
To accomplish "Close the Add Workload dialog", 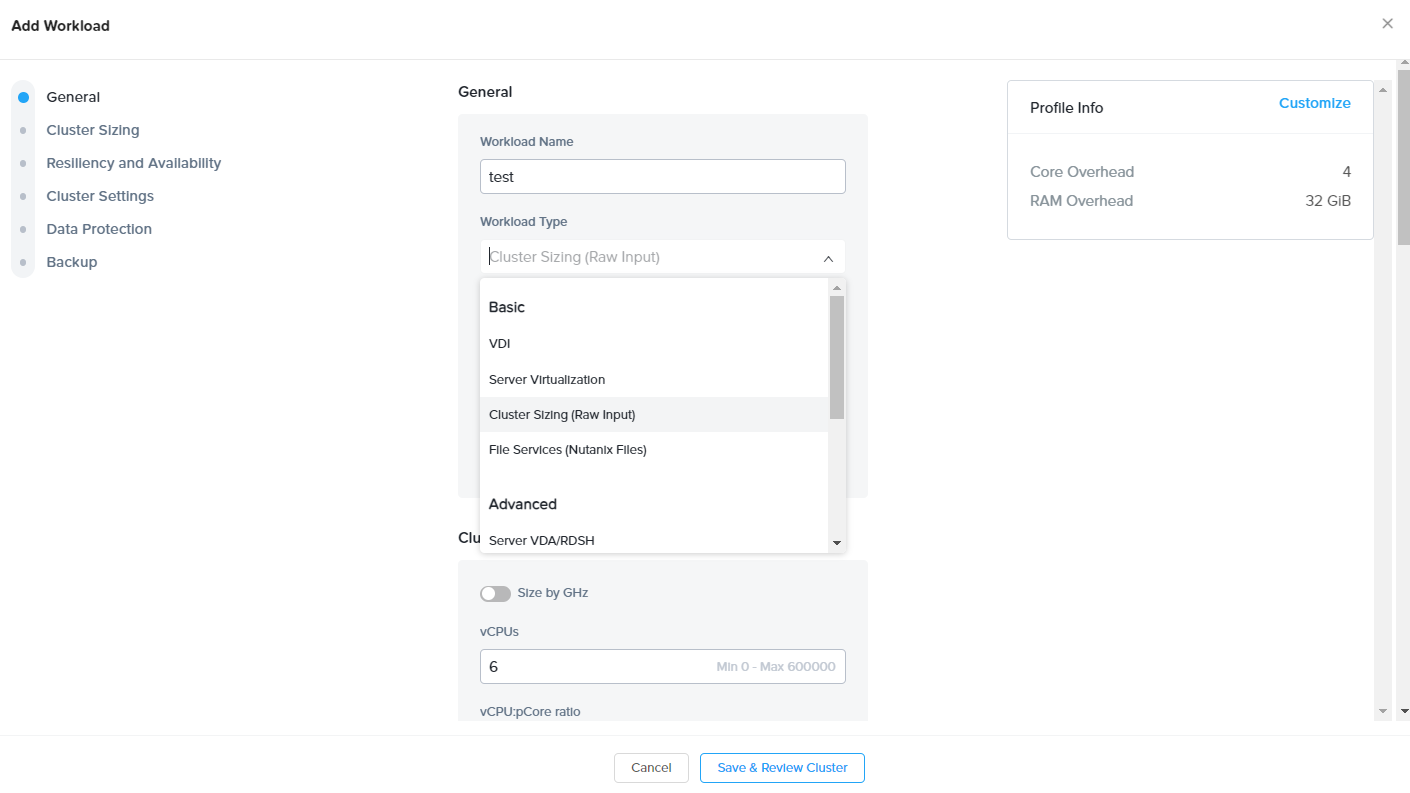I will (x=1387, y=23).
